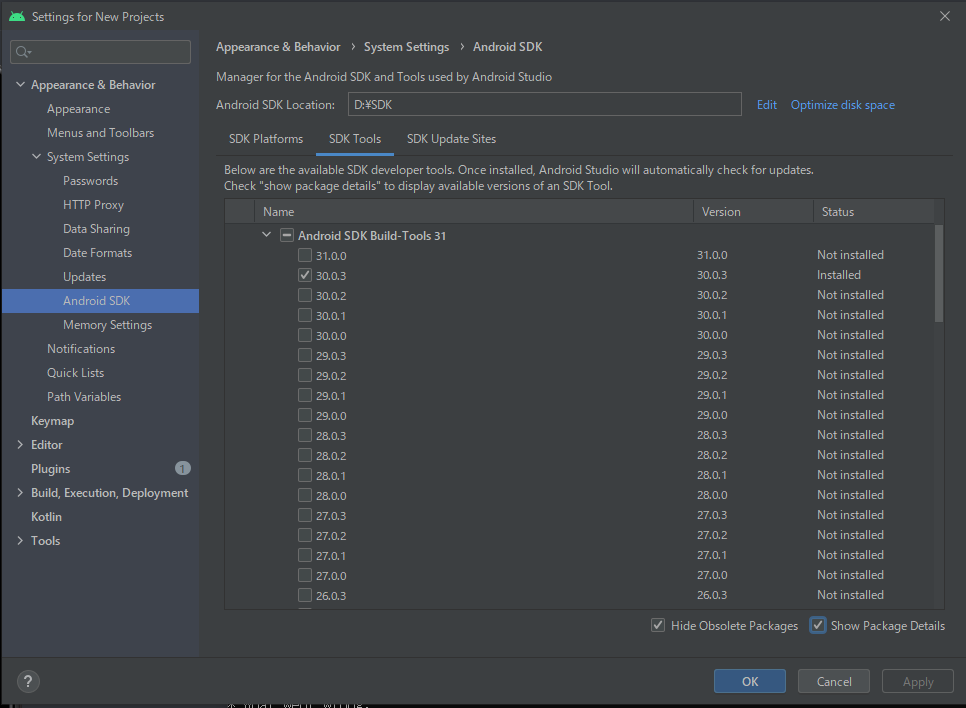Image resolution: width=966 pixels, height=708 pixels.
Task: Open the SDK Update Sites tab
Action: [452, 139]
